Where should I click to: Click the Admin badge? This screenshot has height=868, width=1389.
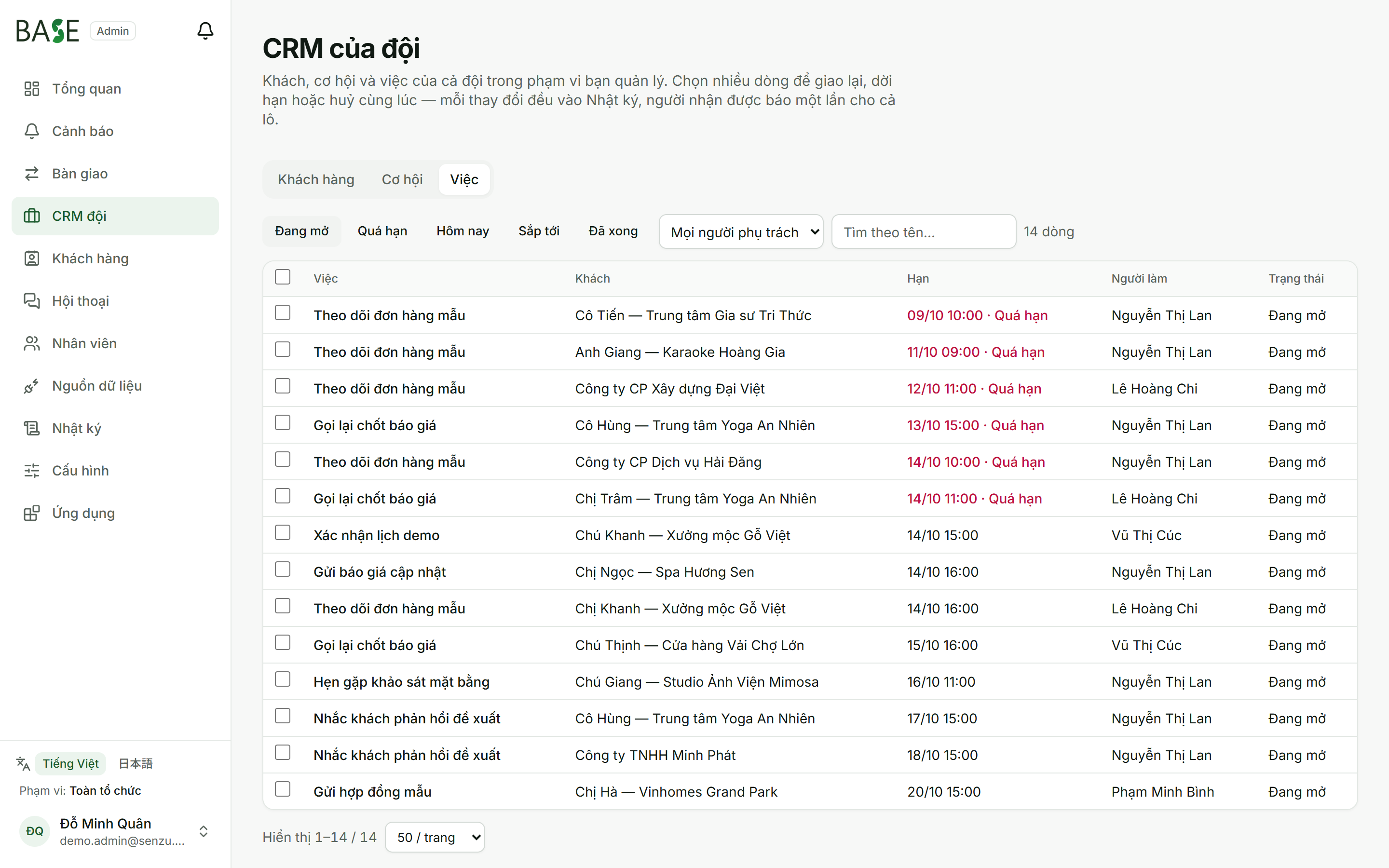pos(112,31)
